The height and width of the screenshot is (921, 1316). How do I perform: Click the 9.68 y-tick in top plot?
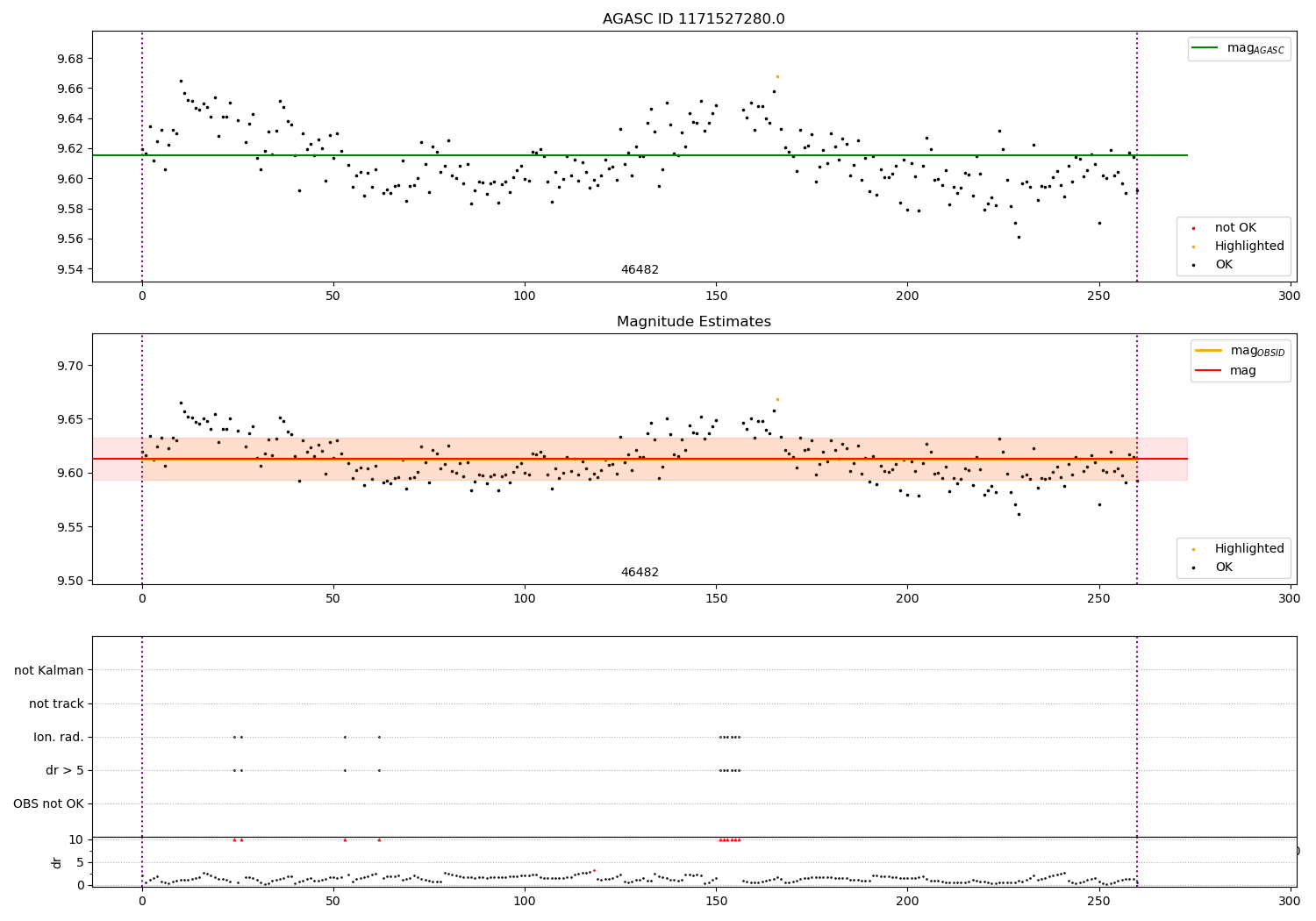click(72, 59)
